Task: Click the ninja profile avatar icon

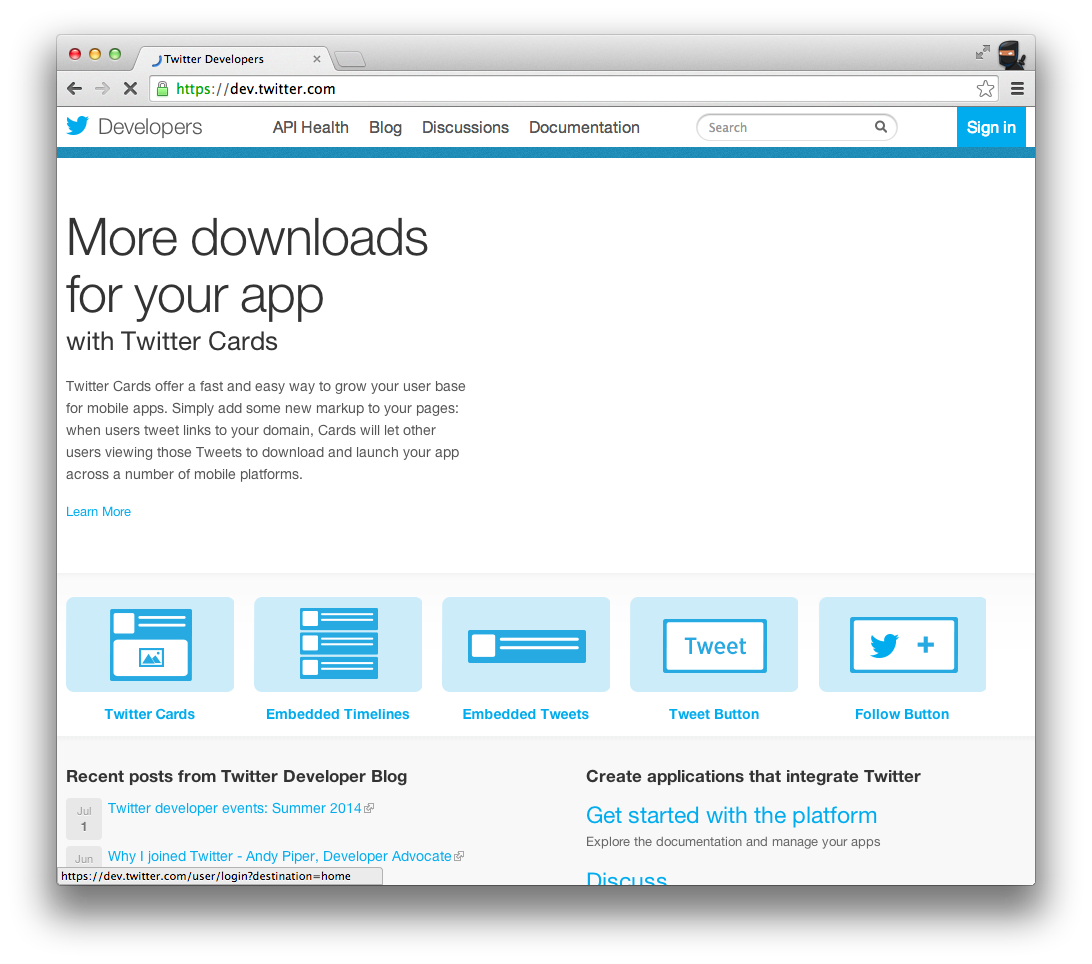Action: (1011, 54)
